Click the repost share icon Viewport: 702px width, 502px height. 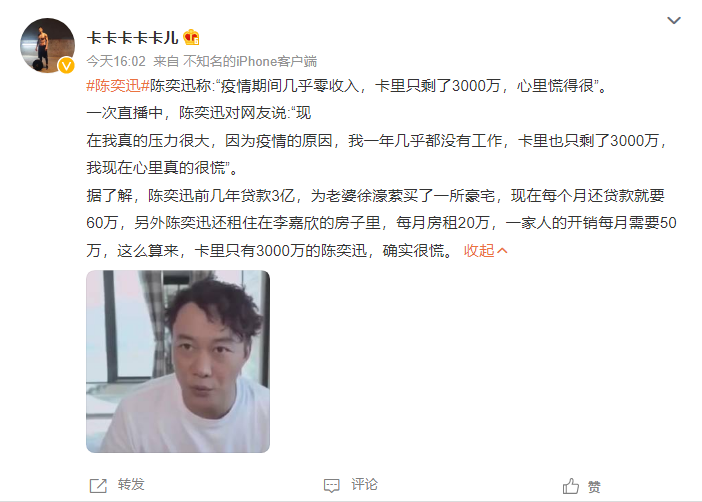coord(98,485)
